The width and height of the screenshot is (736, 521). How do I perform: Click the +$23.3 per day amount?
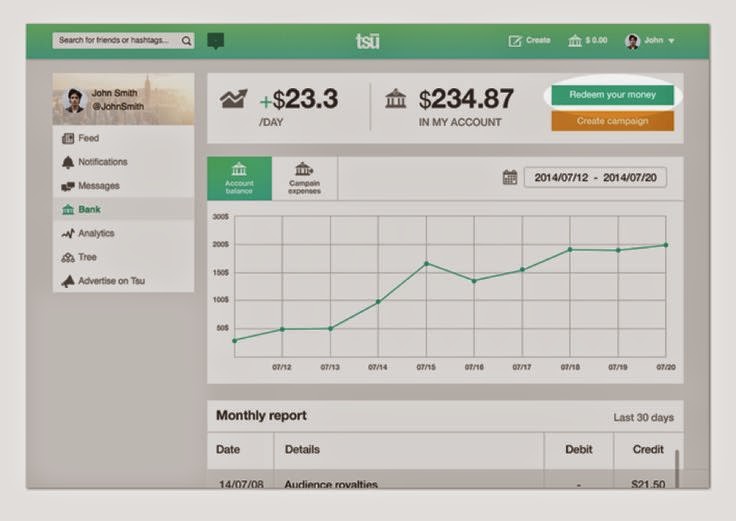[299, 99]
